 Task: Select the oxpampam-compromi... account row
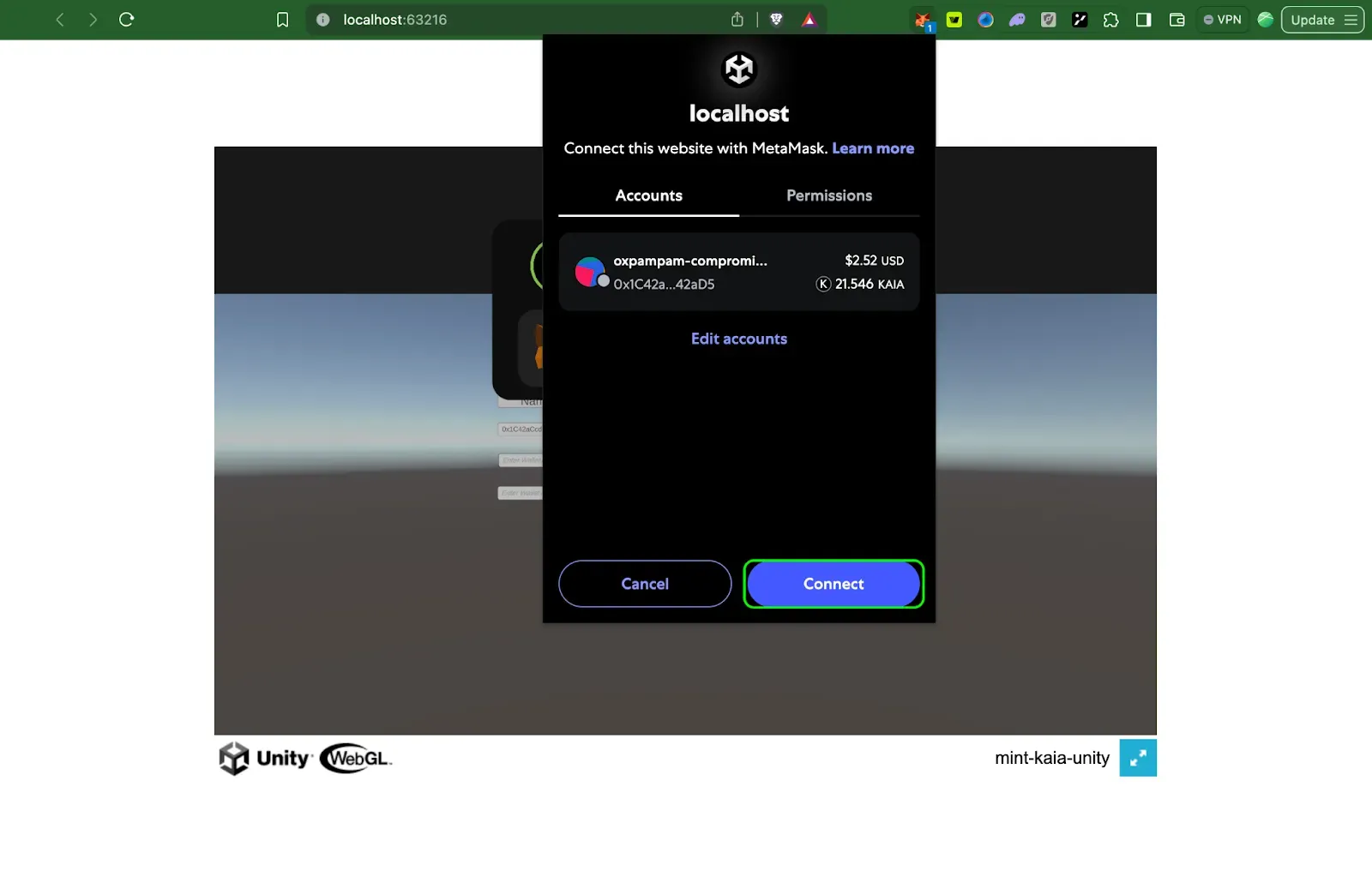(x=738, y=272)
